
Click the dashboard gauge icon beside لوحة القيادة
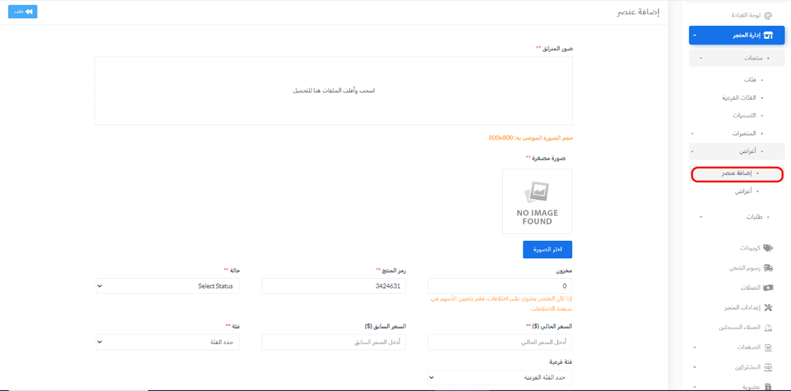[768, 16]
